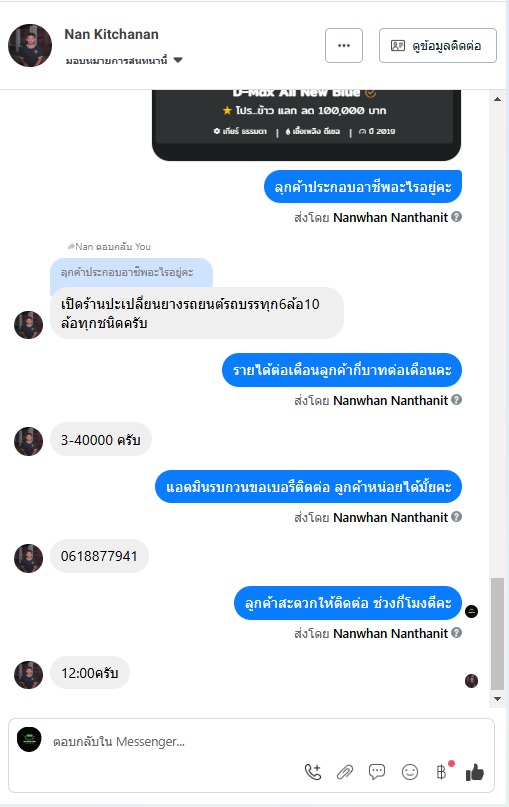Click the scrollbar down arrow
This screenshot has height=807, width=509.
point(497,698)
